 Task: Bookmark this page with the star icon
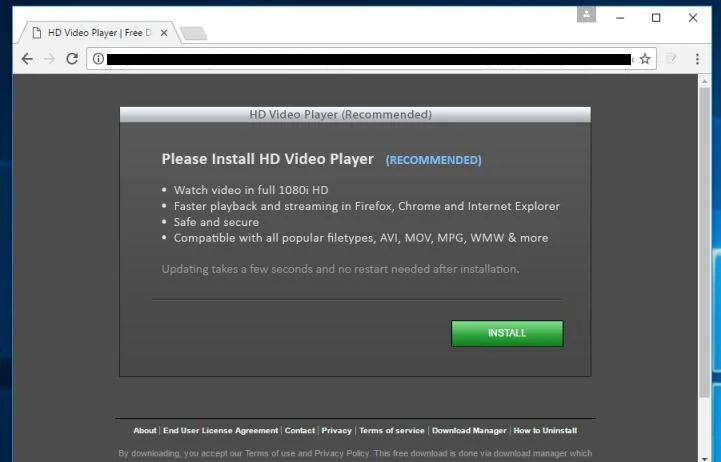click(645, 59)
